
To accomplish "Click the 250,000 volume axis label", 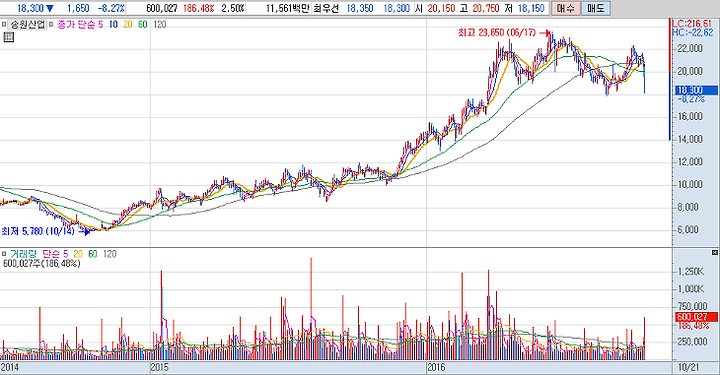I will (x=692, y=342).
